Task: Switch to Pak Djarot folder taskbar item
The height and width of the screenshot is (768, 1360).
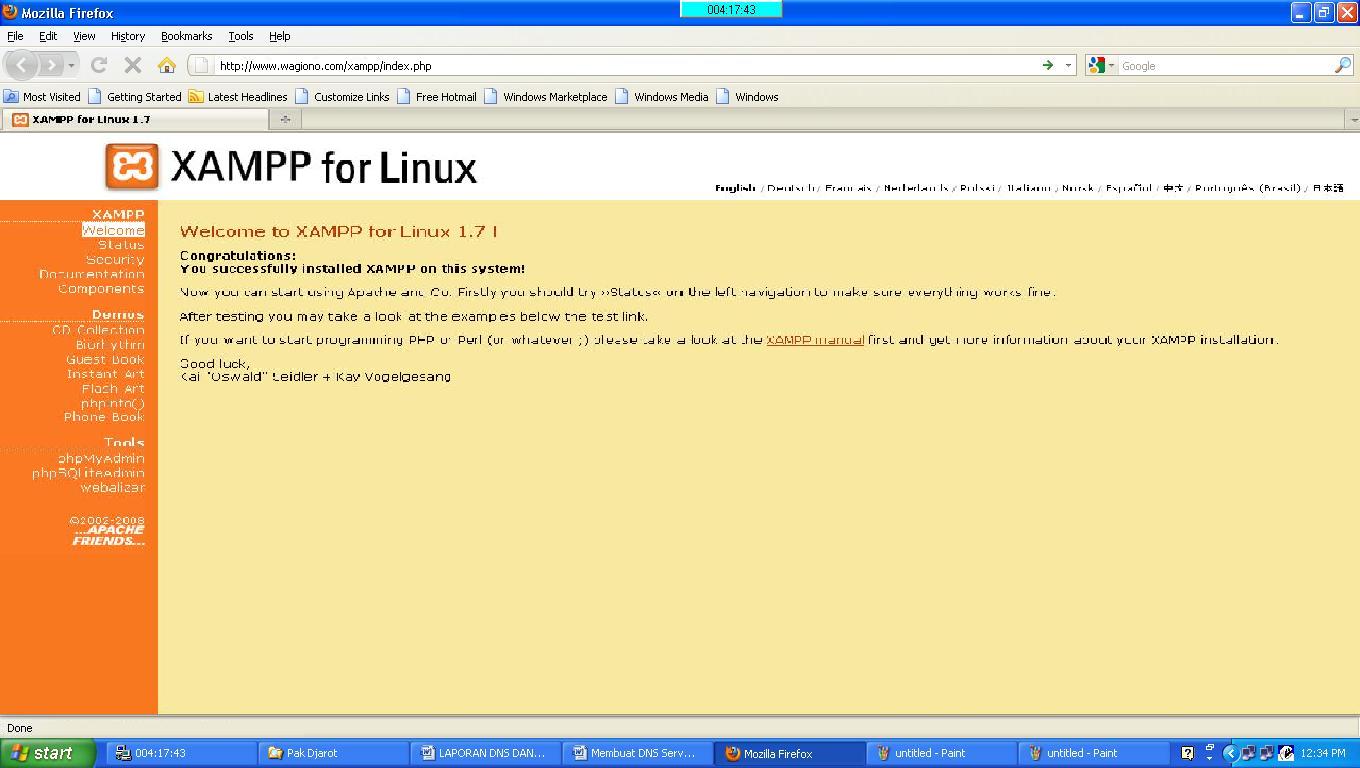Action: click(x=333, y=753)
